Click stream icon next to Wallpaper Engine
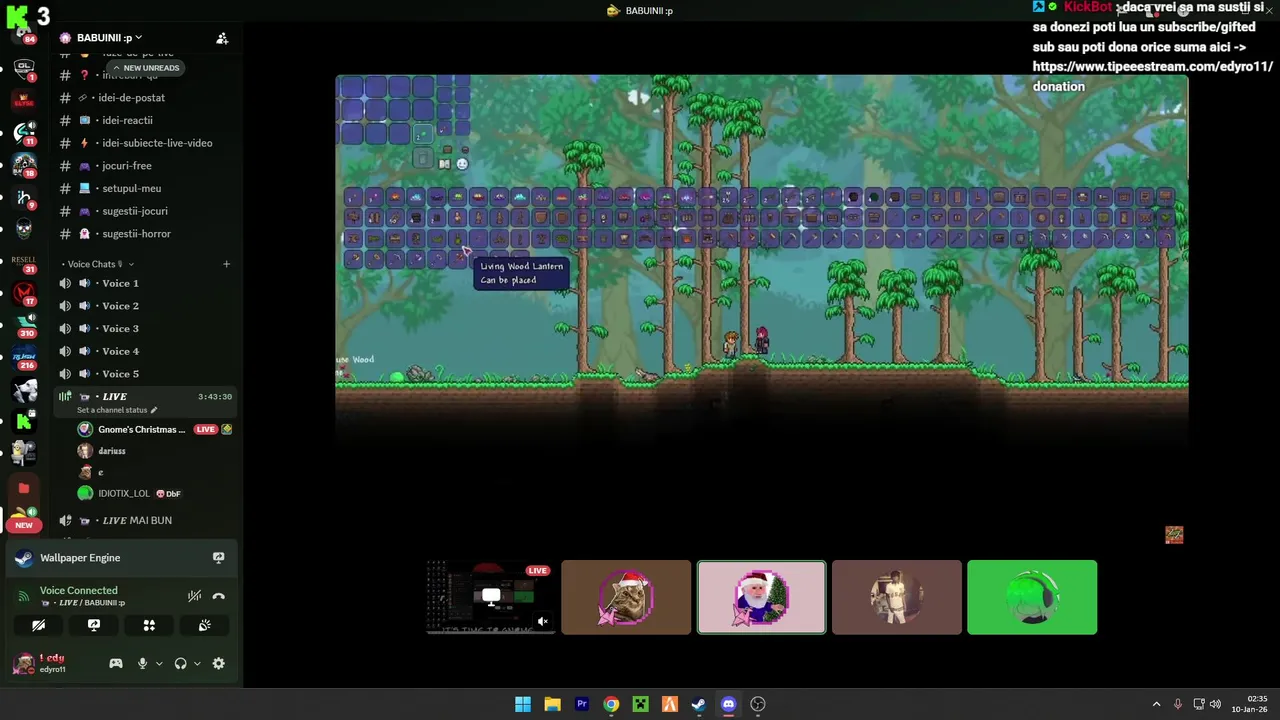 click(218, 558)
